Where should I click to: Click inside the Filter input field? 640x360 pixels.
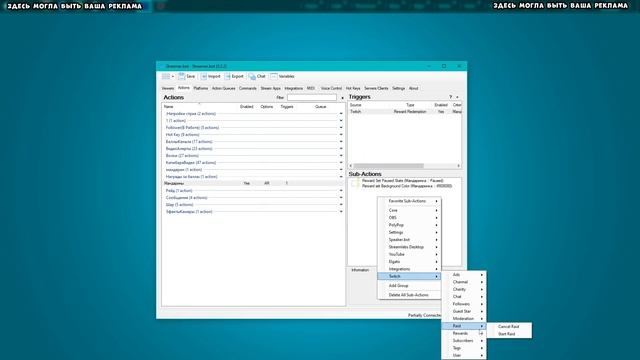click(x=312, y=98)
